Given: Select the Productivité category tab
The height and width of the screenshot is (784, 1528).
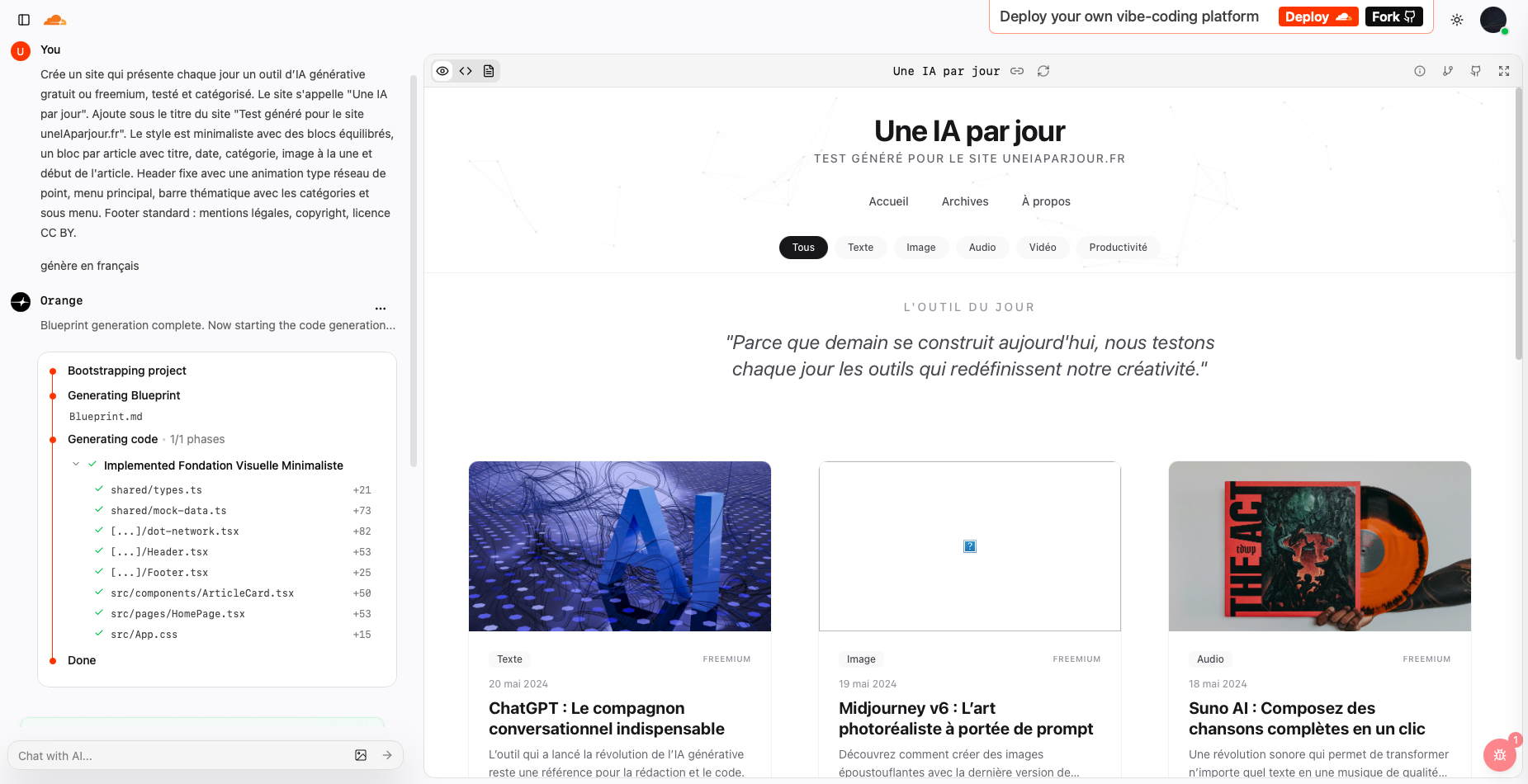Looking at the screenshot, I should tap(1118, 248).
